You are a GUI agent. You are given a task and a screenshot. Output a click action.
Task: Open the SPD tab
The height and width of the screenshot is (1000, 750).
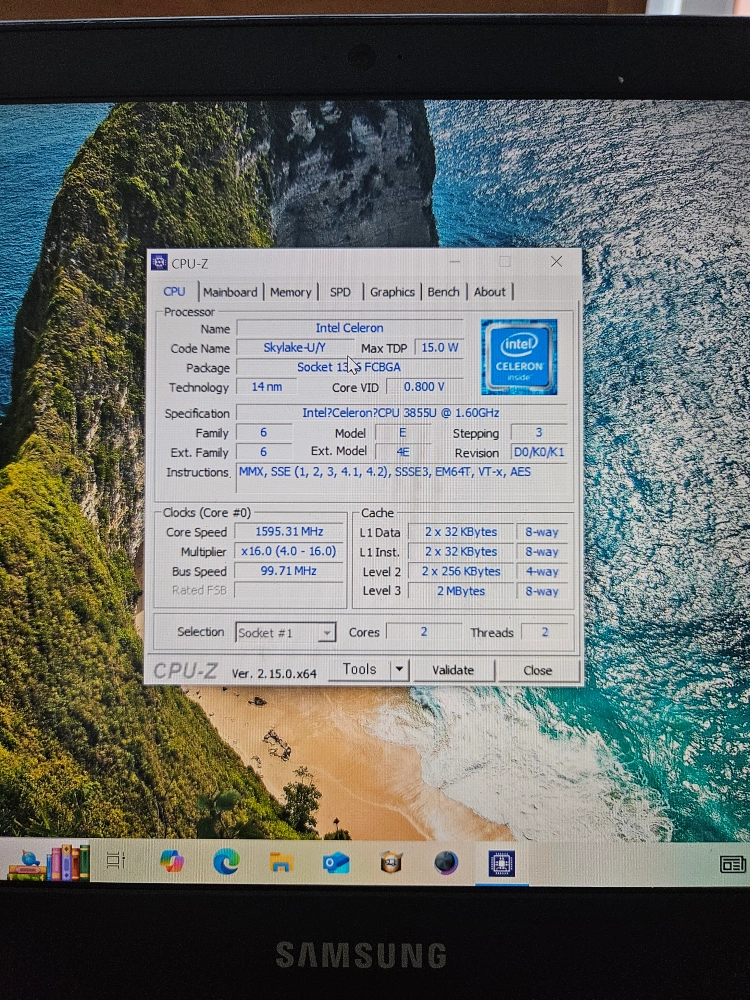coord(340,292)
